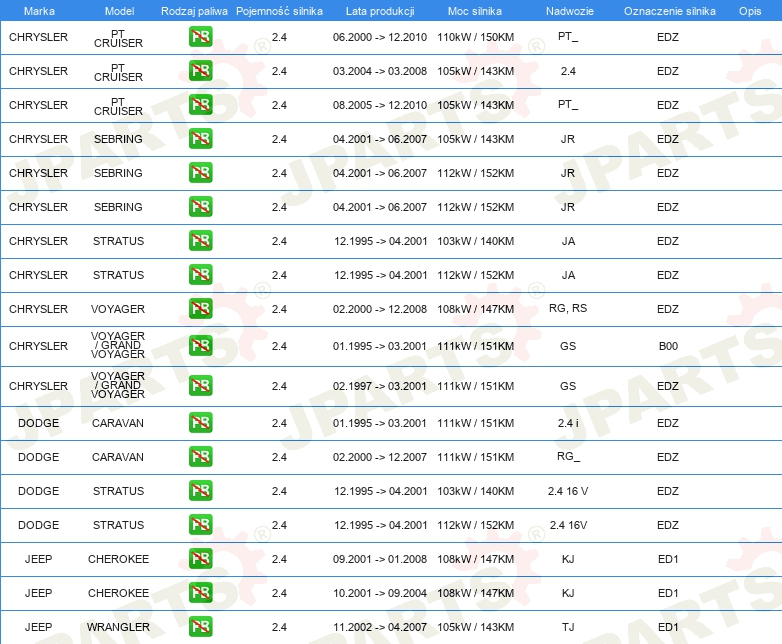Click the 2.4 16 V body cell
This screenshot has width=782, height=644.
click(x=568, y=491)
